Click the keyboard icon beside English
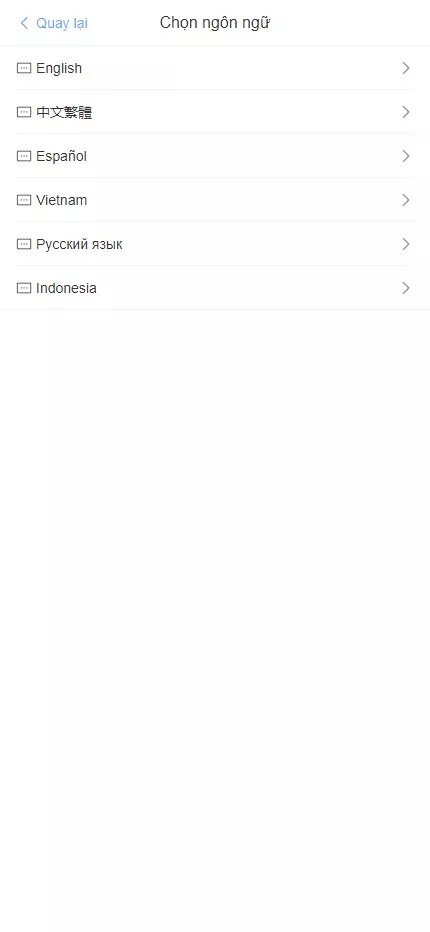The image size is (430, 932). point(24,68)
